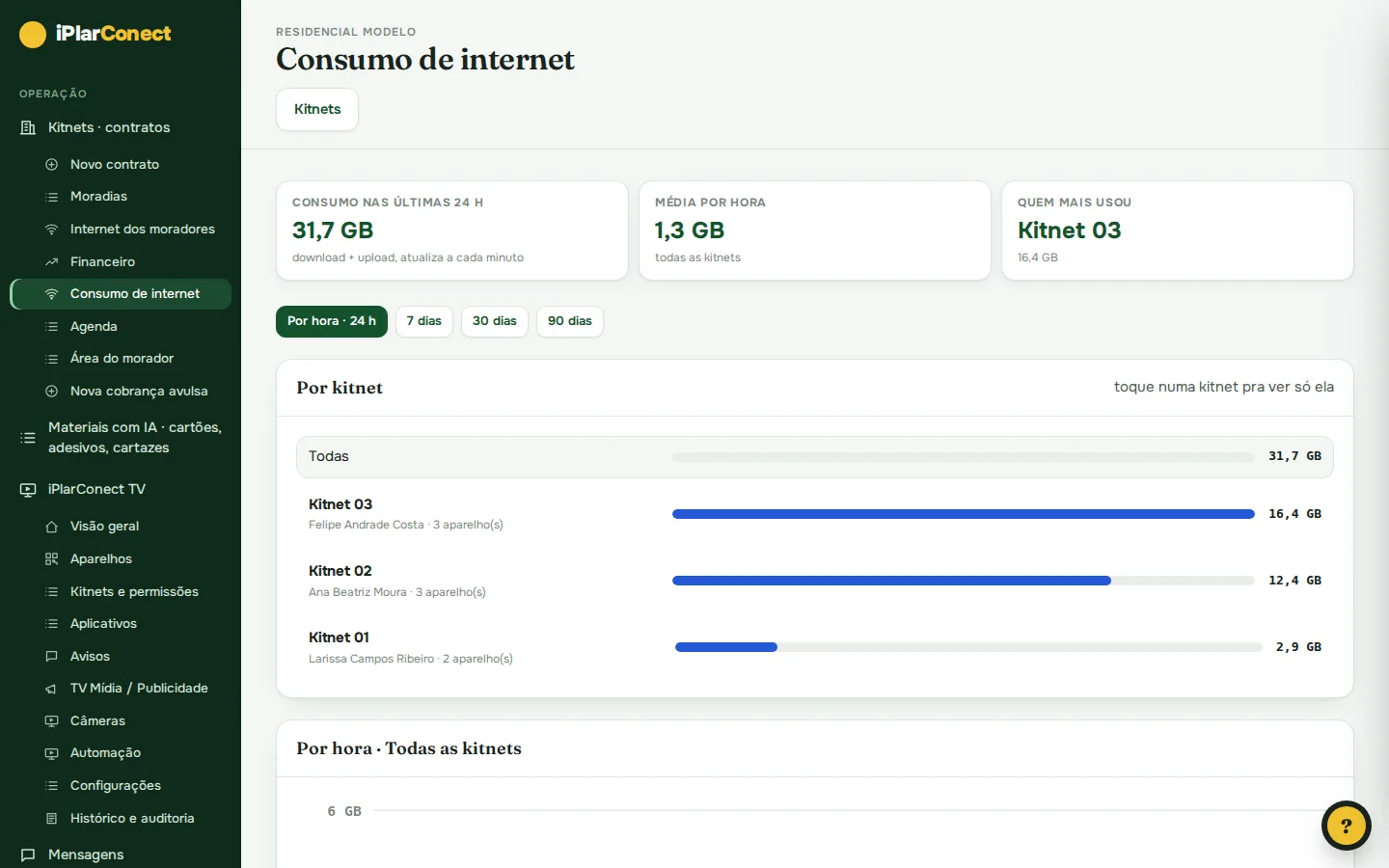
Task: Click the 31,7 GB consumption card value
Action: [333, 231]
